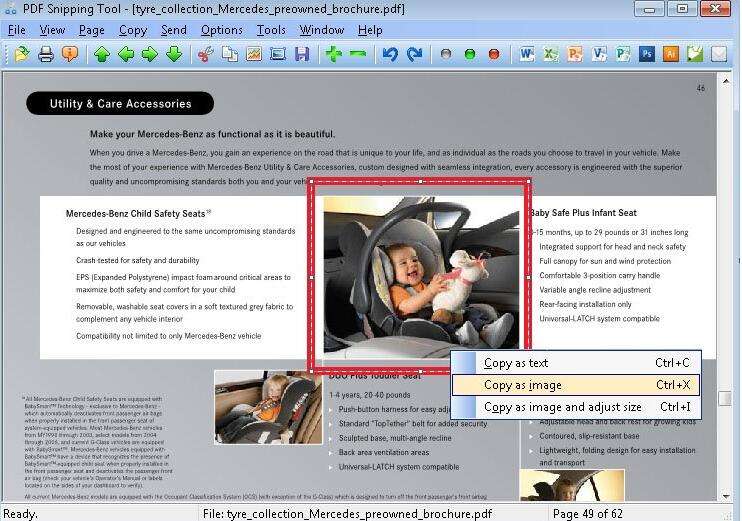
Task: Click the Page 49 of 62 status text
Action: (588, 513)
